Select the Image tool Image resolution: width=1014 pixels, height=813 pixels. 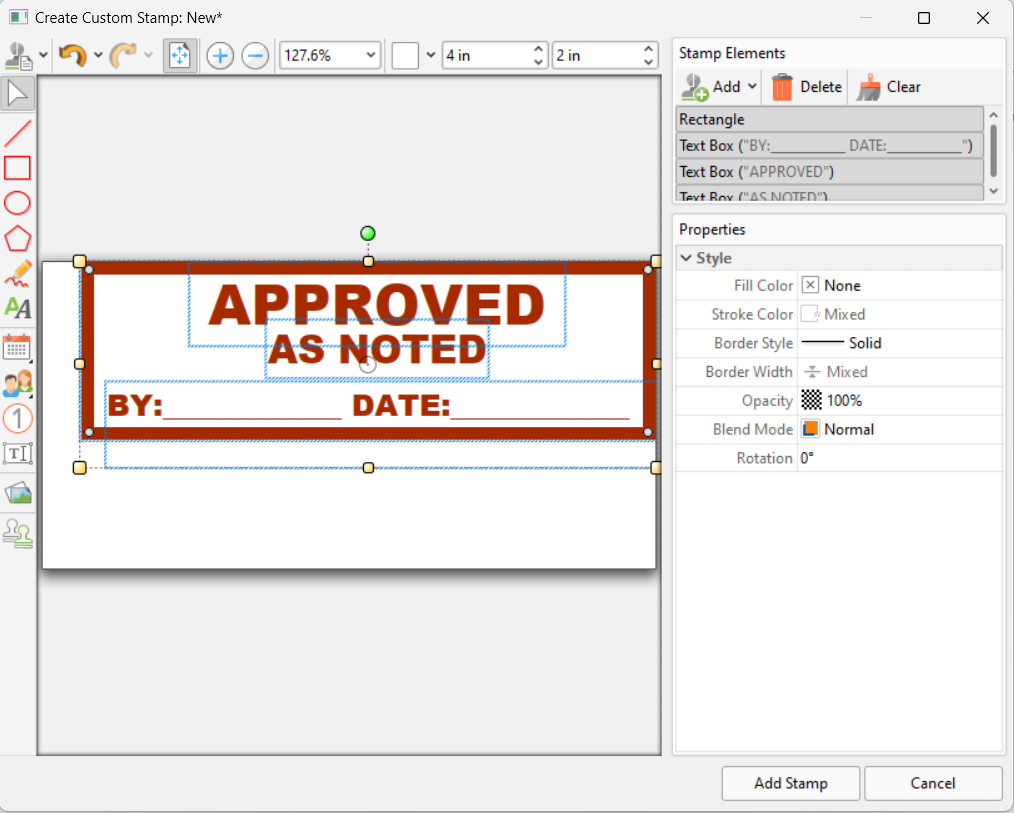coord(17,493)
